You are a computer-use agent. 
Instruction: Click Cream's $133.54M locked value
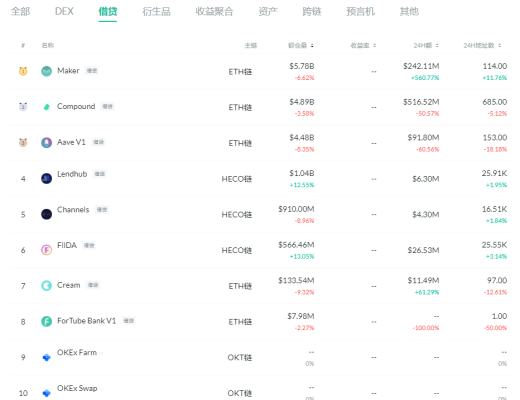(x=296, y=280)
